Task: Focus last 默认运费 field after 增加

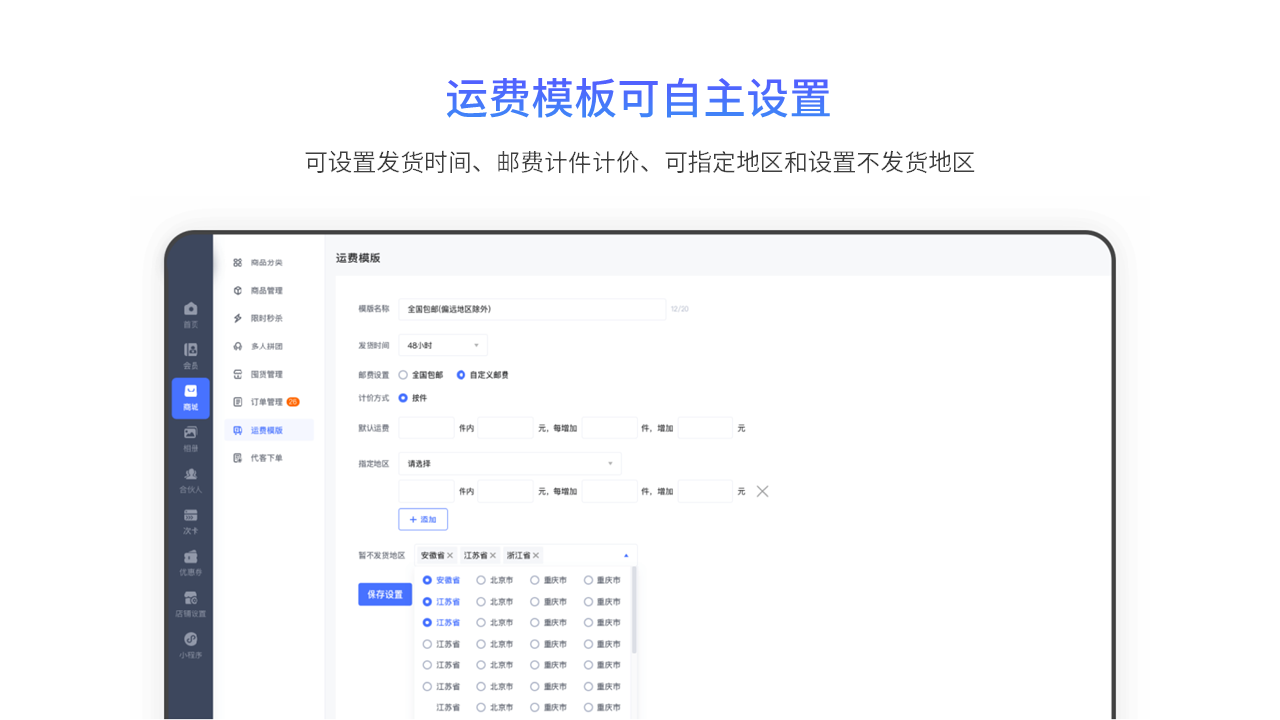Action: click(706, 428)
